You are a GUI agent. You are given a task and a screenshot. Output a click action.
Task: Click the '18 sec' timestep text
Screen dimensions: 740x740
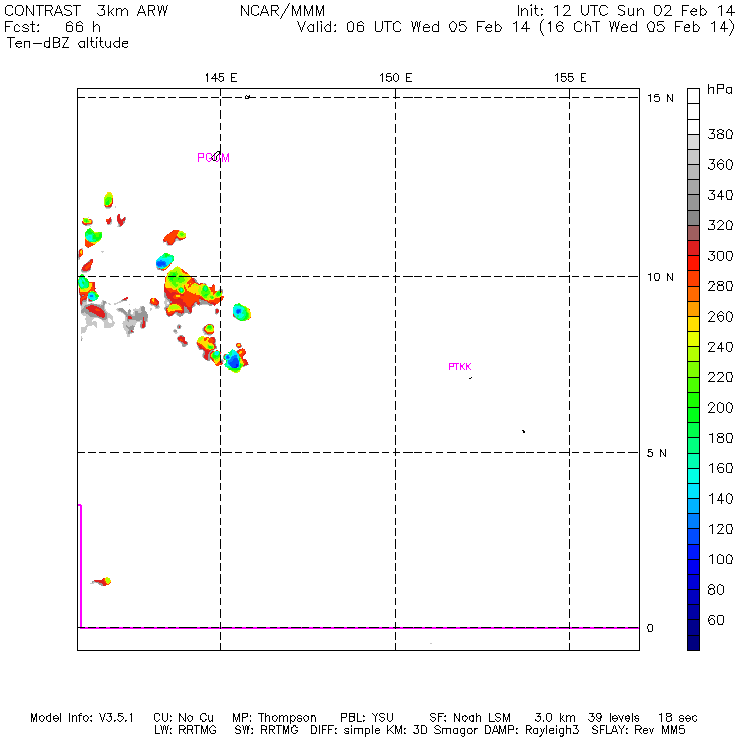click(x=678, y=718)
